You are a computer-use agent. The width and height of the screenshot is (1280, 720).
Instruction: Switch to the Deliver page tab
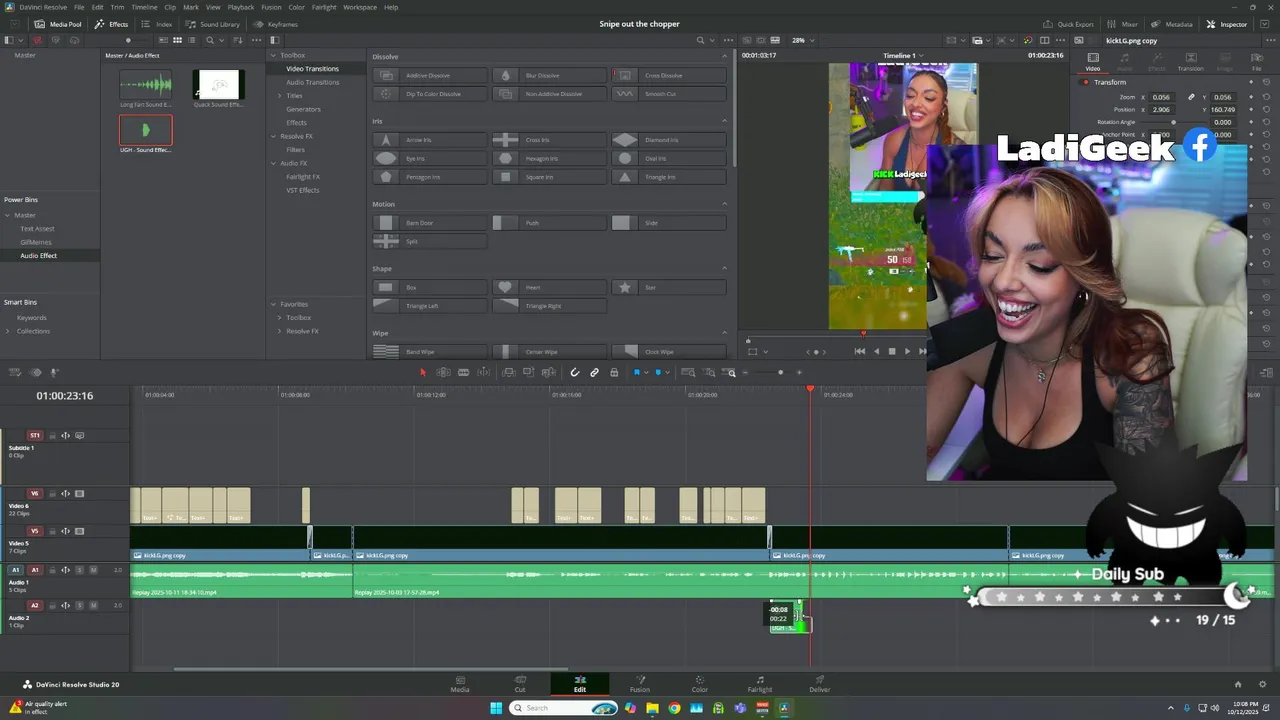pyautogui.click(x=819, y=684)
